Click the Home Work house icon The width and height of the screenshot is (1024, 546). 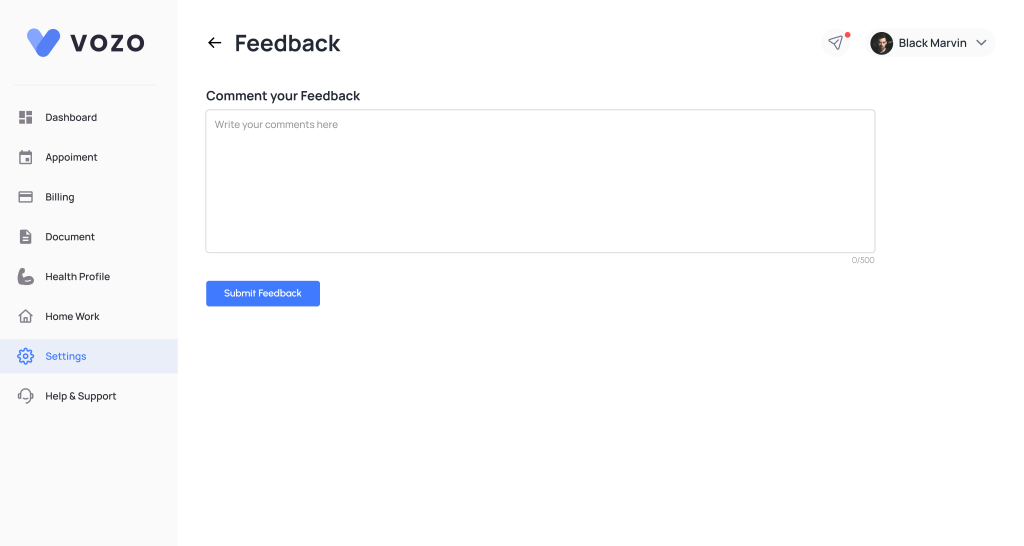tap(26, 317)
